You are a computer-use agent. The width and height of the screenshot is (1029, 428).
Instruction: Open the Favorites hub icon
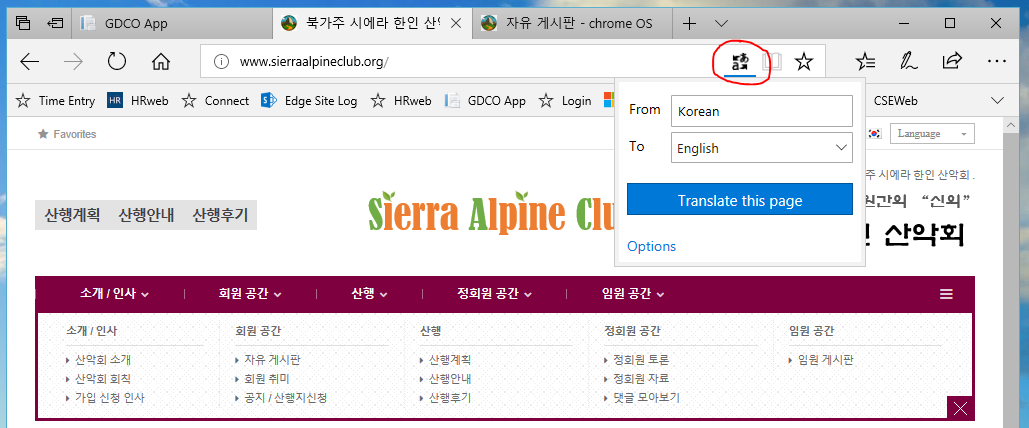[x=866, y=62]
